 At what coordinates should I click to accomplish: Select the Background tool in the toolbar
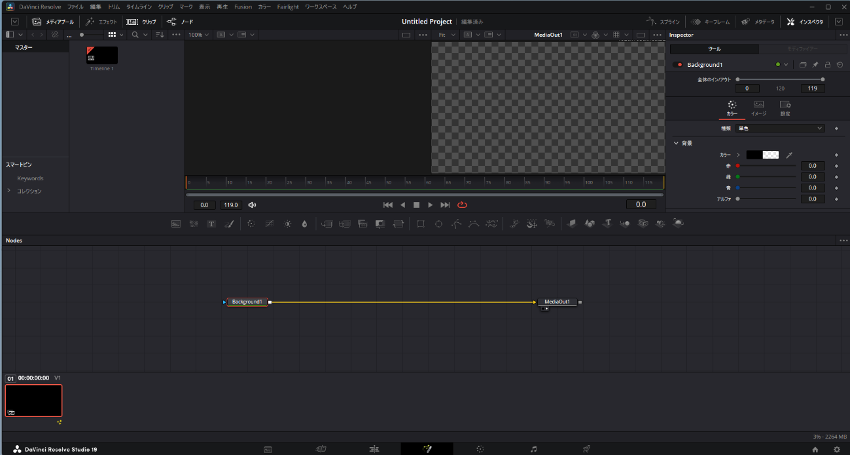coord(176,223)
